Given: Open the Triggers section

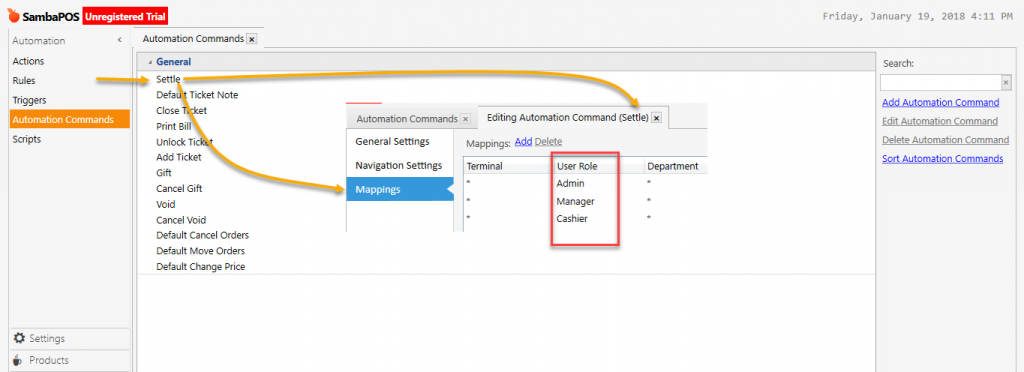Looking at the screenshot, I should tap(29, 100).
